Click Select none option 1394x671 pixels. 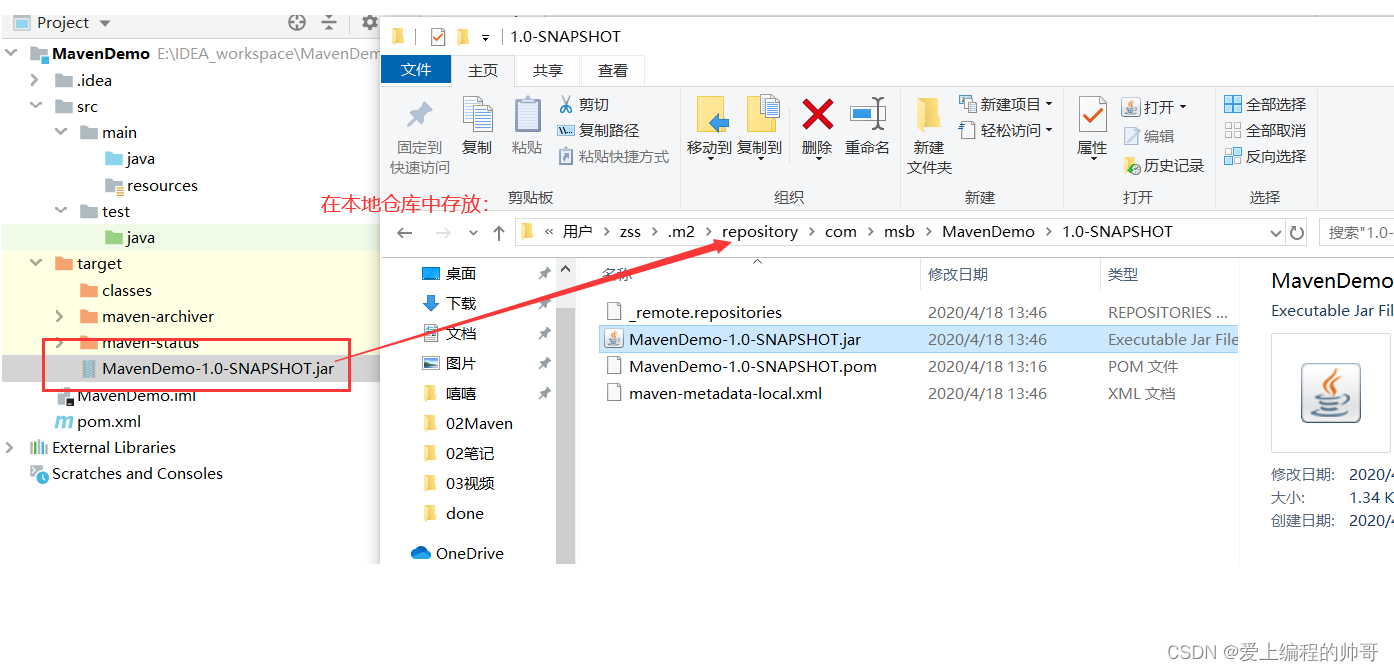click(x=1265, y=130)
